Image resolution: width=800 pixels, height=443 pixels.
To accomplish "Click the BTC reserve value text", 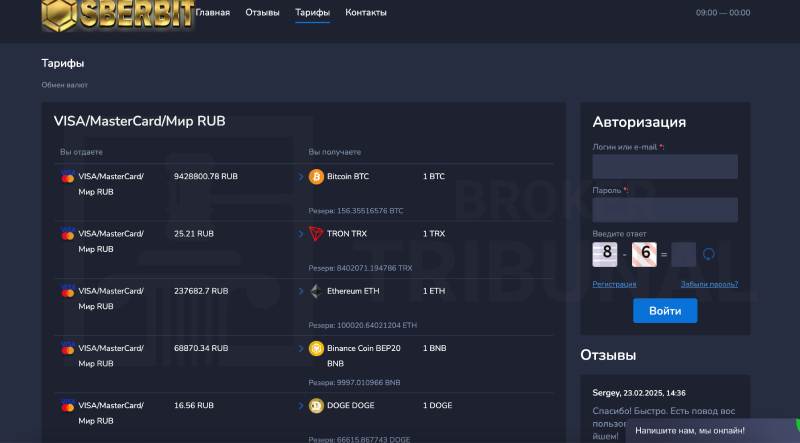I will point(356,211).
